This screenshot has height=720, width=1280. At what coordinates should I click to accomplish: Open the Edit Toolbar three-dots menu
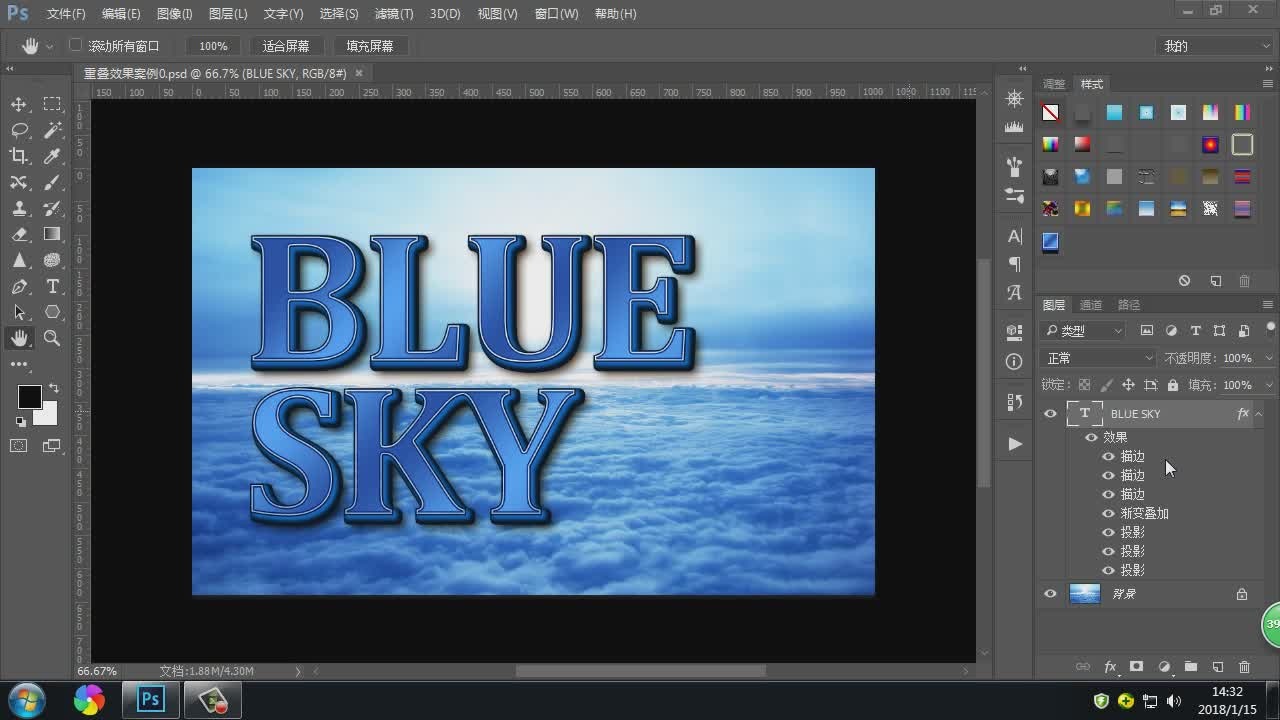pyautogui.click(x=19, y=364)
